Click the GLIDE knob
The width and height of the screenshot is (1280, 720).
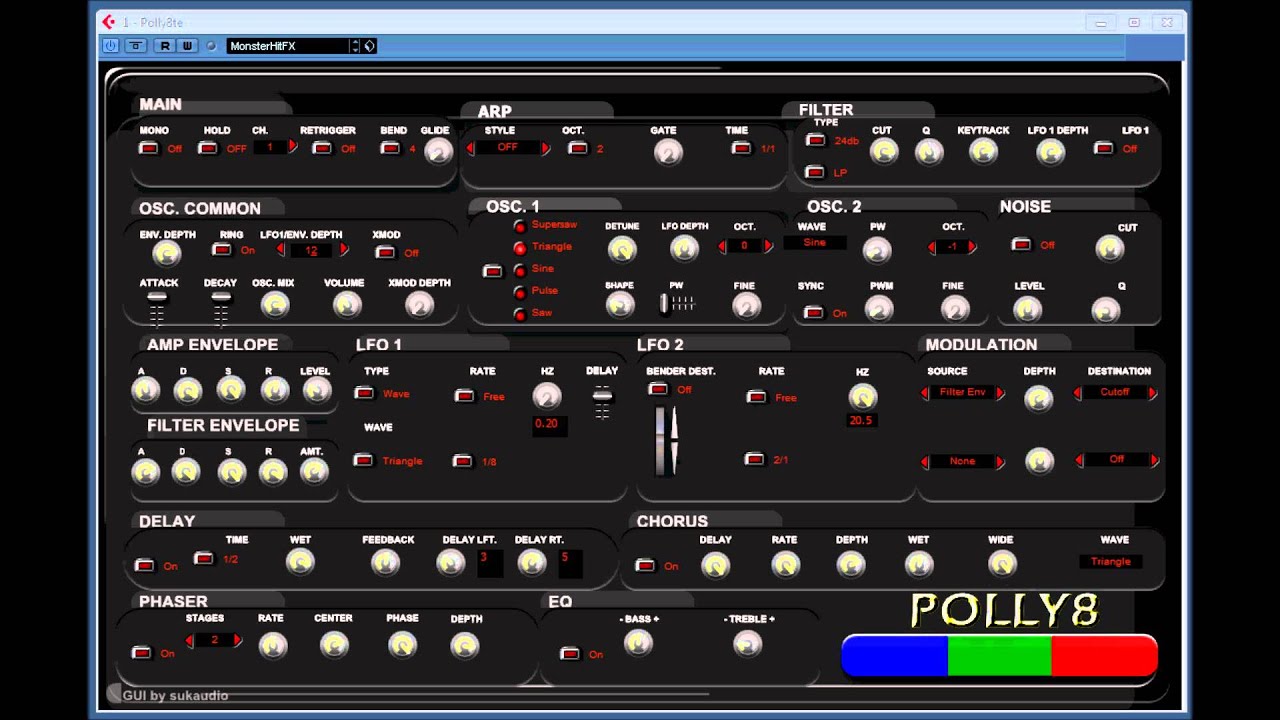click(437, 151)
